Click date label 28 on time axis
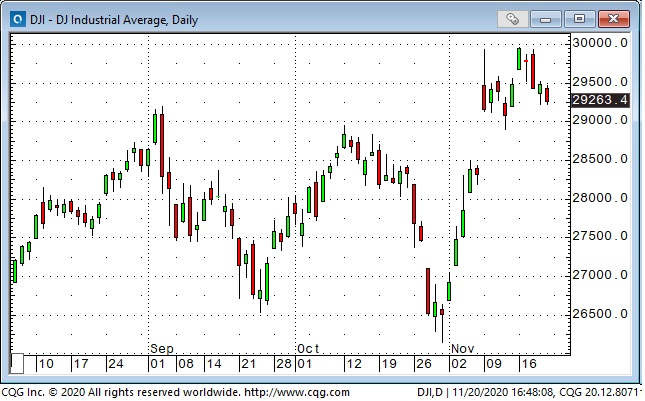Screen dimensions: 645x401 tap(284, 364)
